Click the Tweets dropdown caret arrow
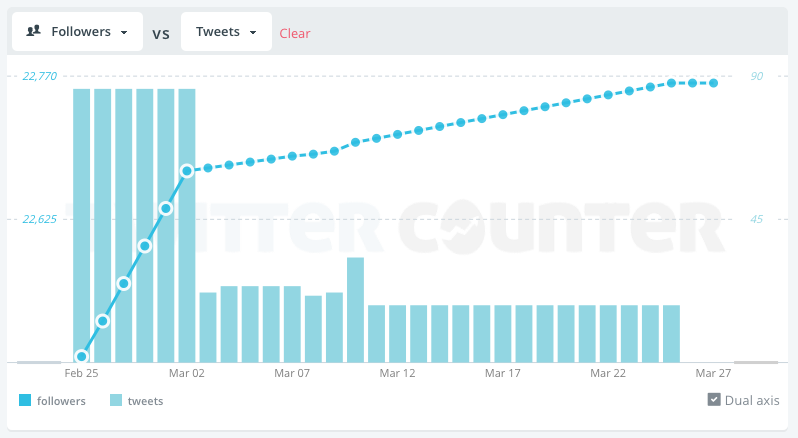798x438 pixels. point(254,33)
